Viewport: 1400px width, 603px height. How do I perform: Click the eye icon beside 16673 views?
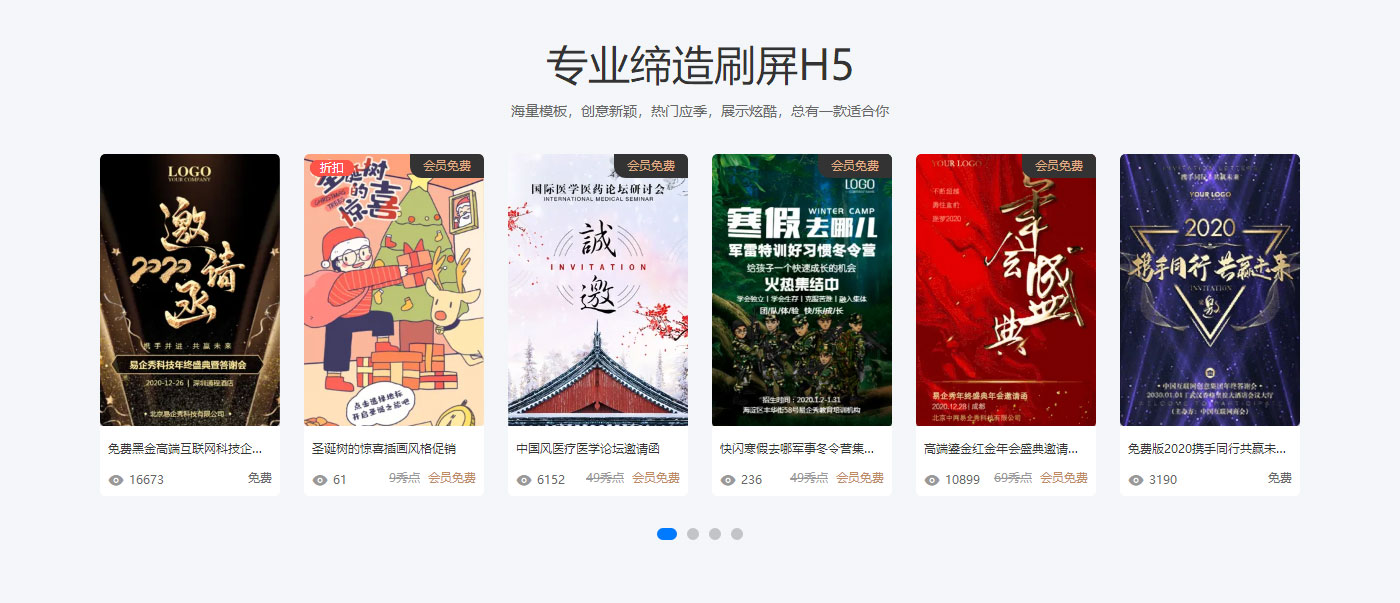(x=116, y=480)
